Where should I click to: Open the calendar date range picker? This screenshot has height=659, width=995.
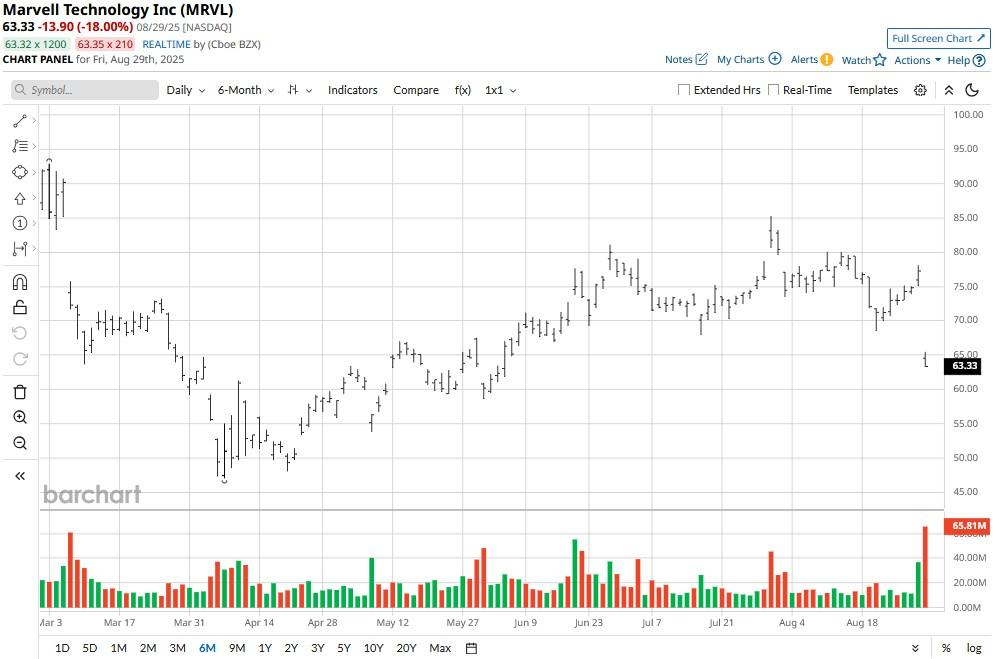tap(471, 648)
